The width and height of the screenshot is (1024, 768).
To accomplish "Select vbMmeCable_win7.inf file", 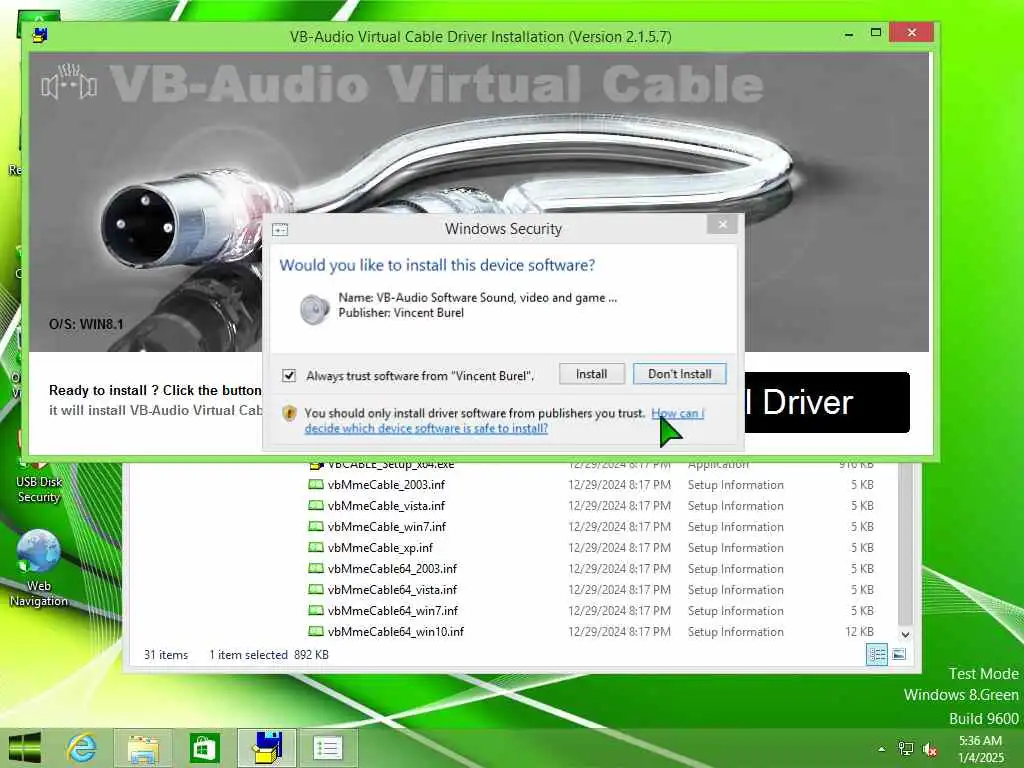I will tap(387, 526).
